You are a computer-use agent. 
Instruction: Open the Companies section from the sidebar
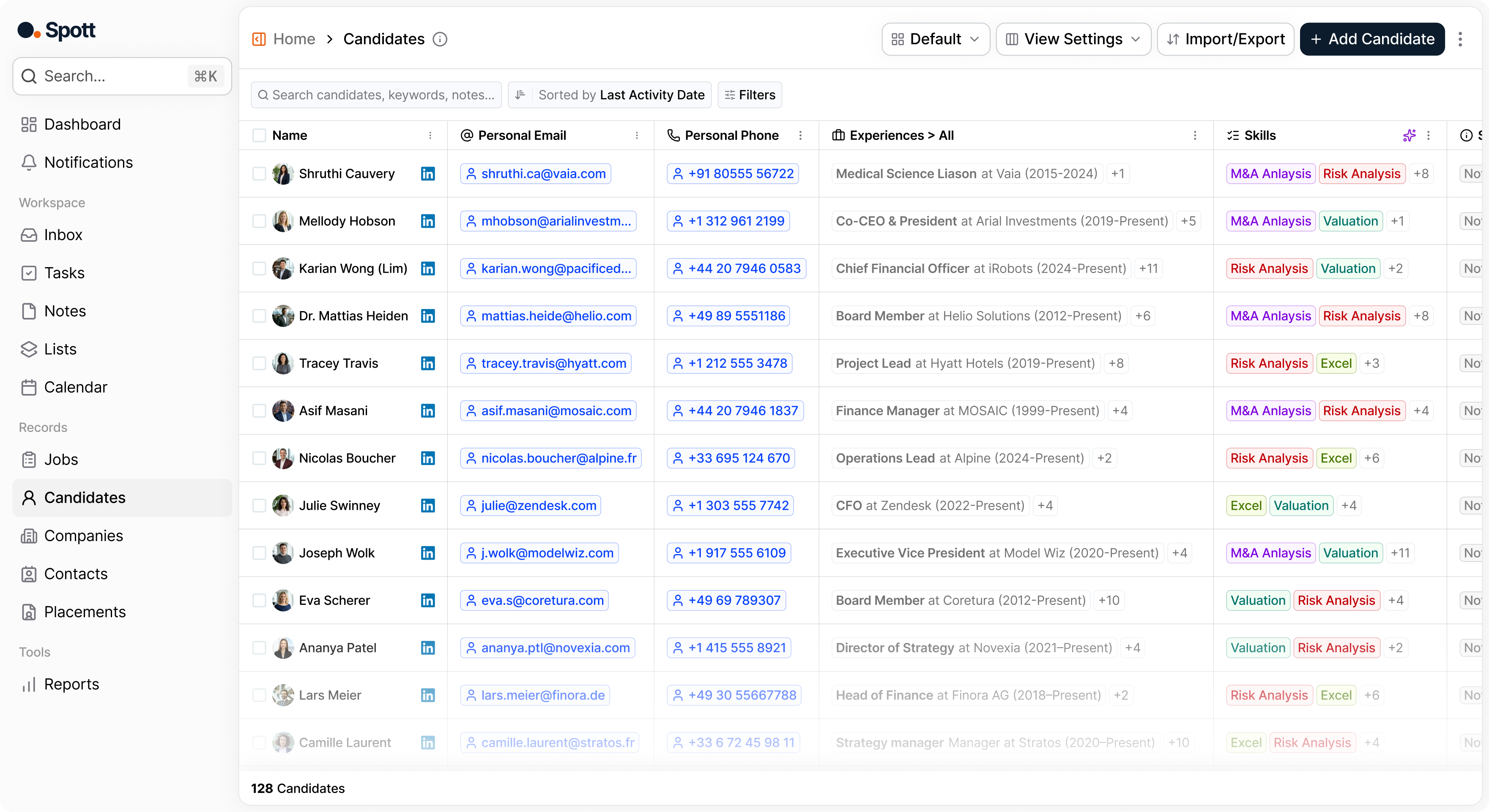pyautogui.click(x=83, y=535)
